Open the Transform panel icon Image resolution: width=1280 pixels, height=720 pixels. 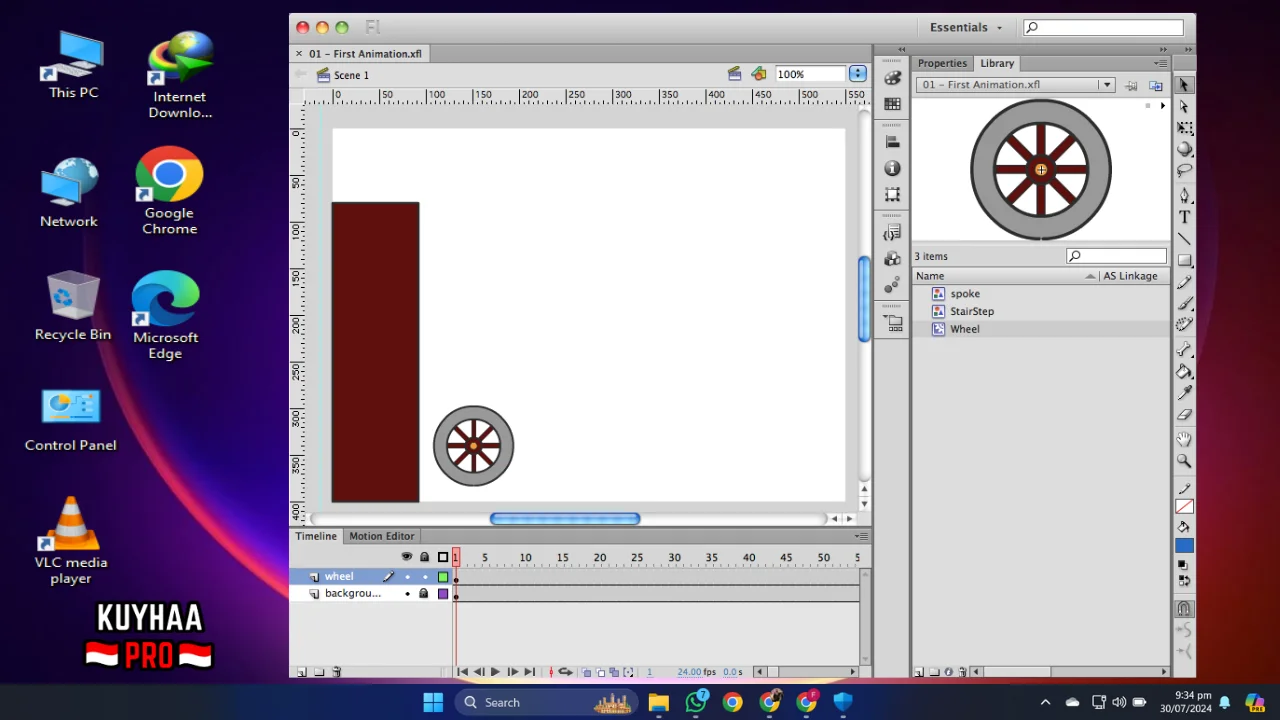click(892, 195)
